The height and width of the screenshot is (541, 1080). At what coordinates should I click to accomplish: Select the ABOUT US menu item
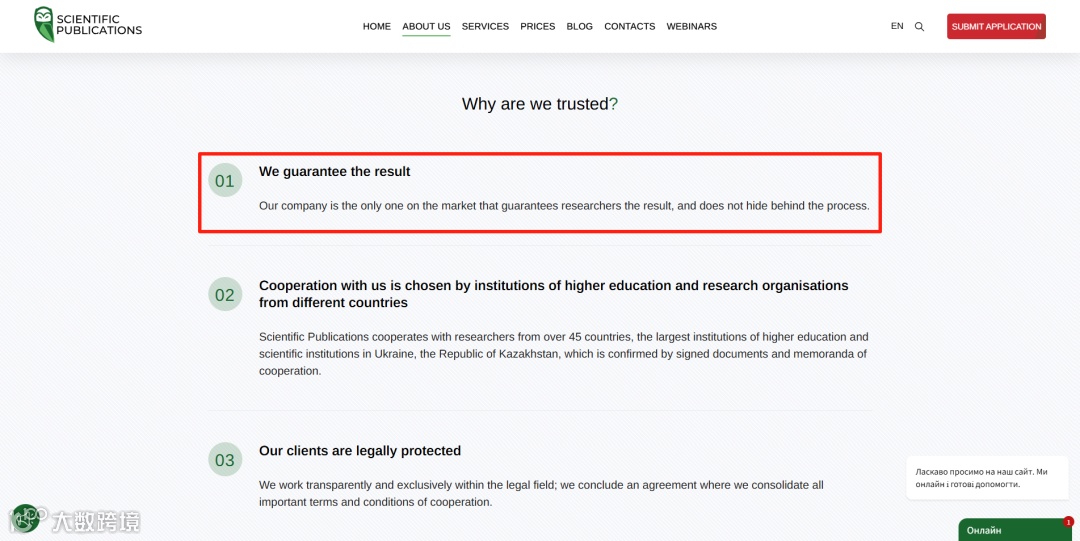426,26
